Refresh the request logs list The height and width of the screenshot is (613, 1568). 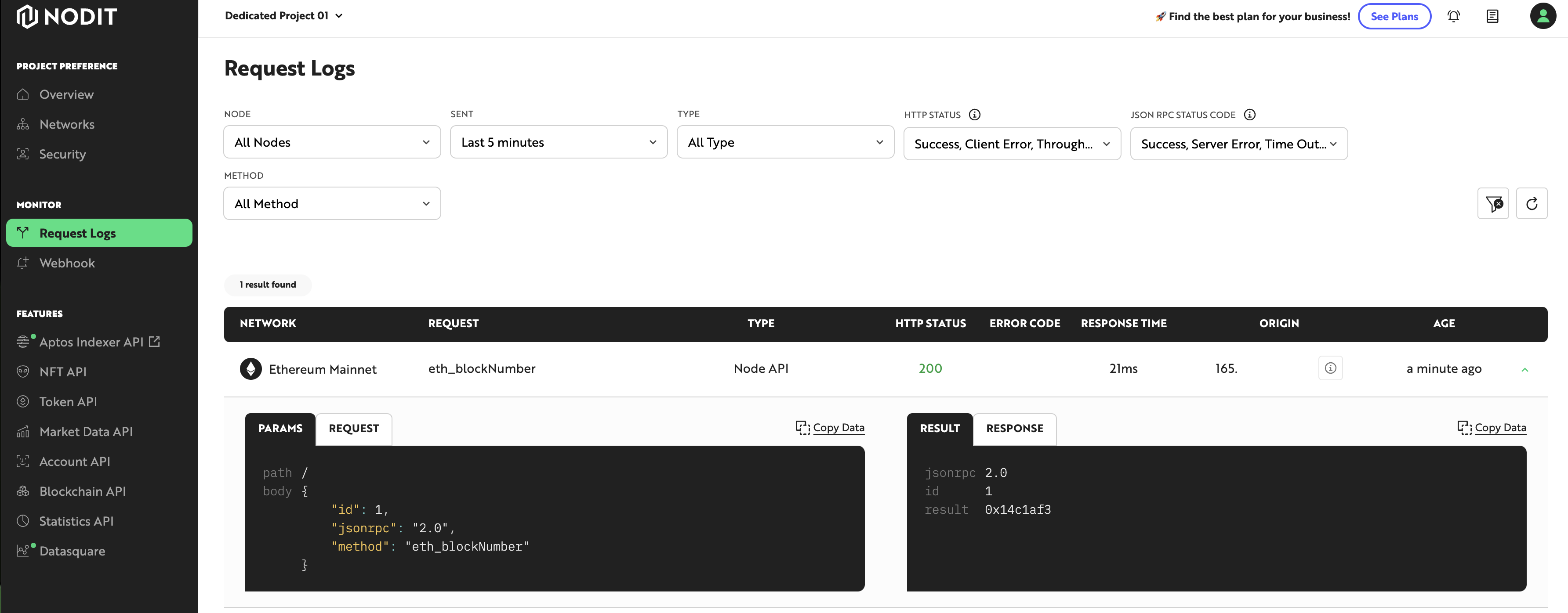[x=1533, y=203]
